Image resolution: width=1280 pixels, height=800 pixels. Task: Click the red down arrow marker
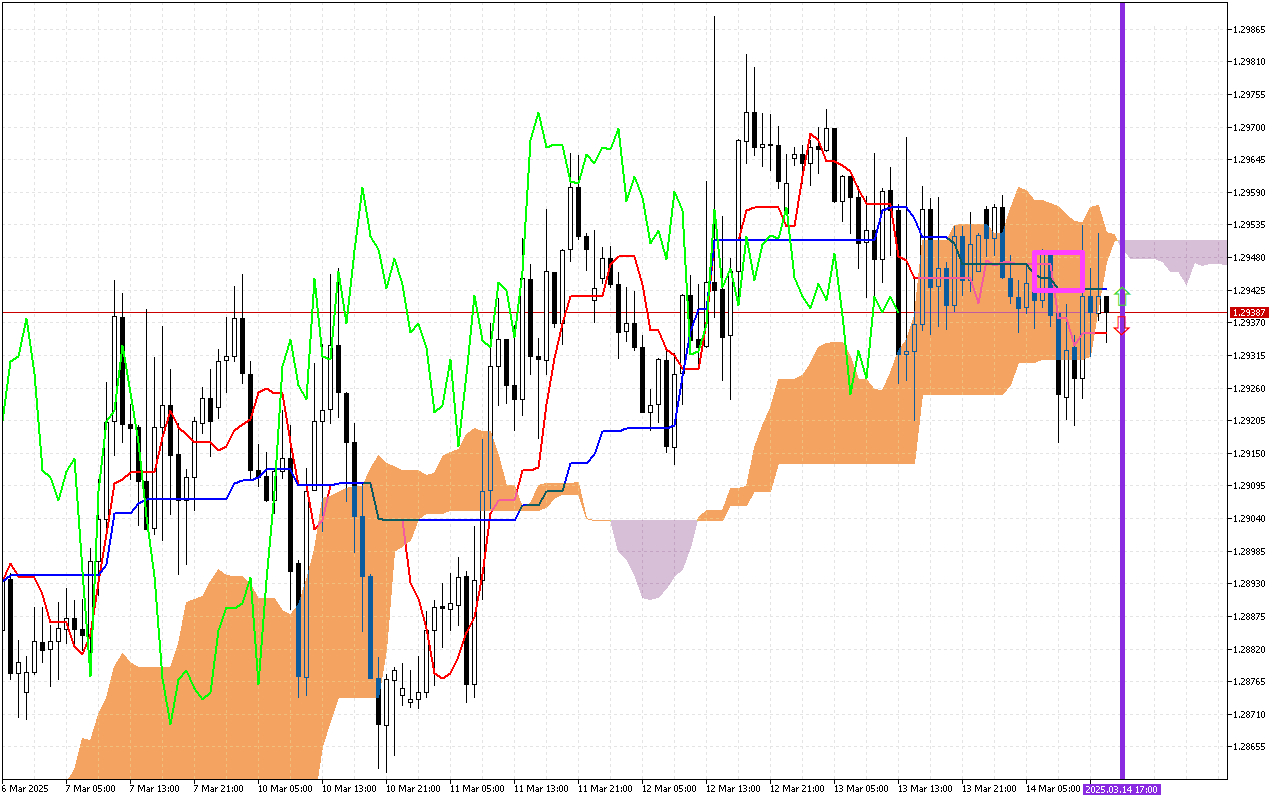coord(1122,326)
